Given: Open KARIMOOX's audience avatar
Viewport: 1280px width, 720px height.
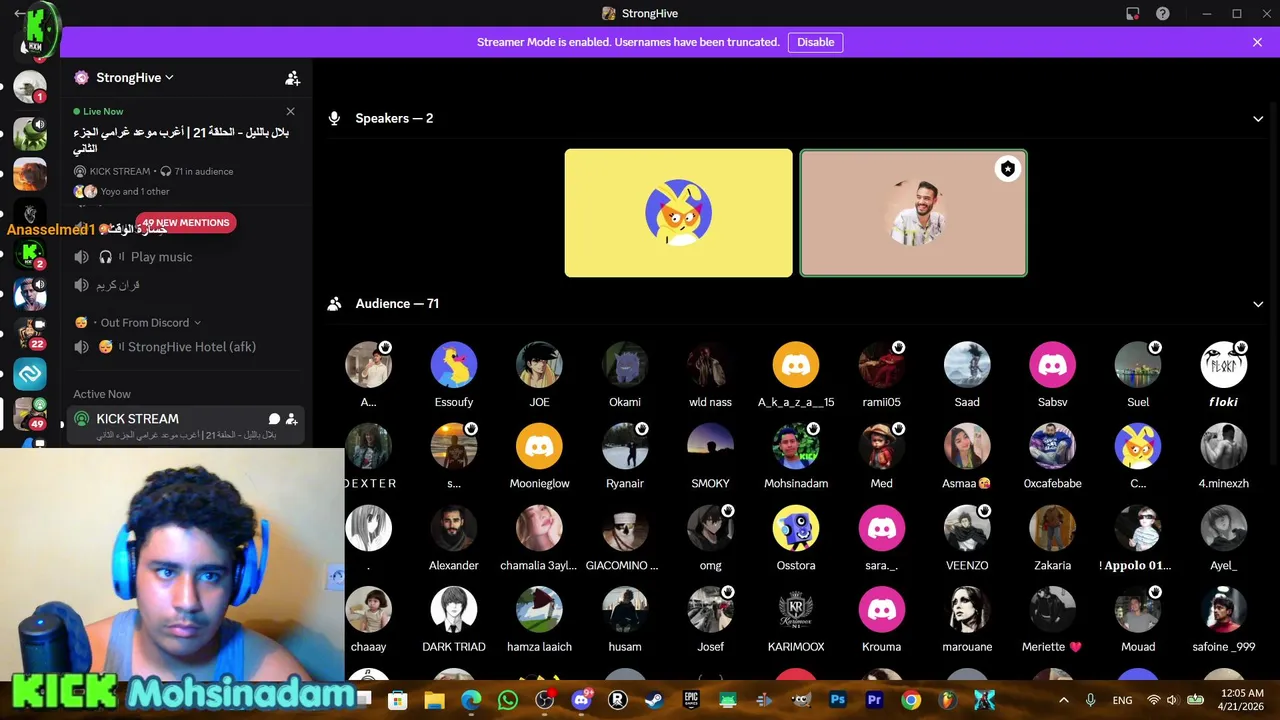Looking at the screenshot, I should (796, 610).
